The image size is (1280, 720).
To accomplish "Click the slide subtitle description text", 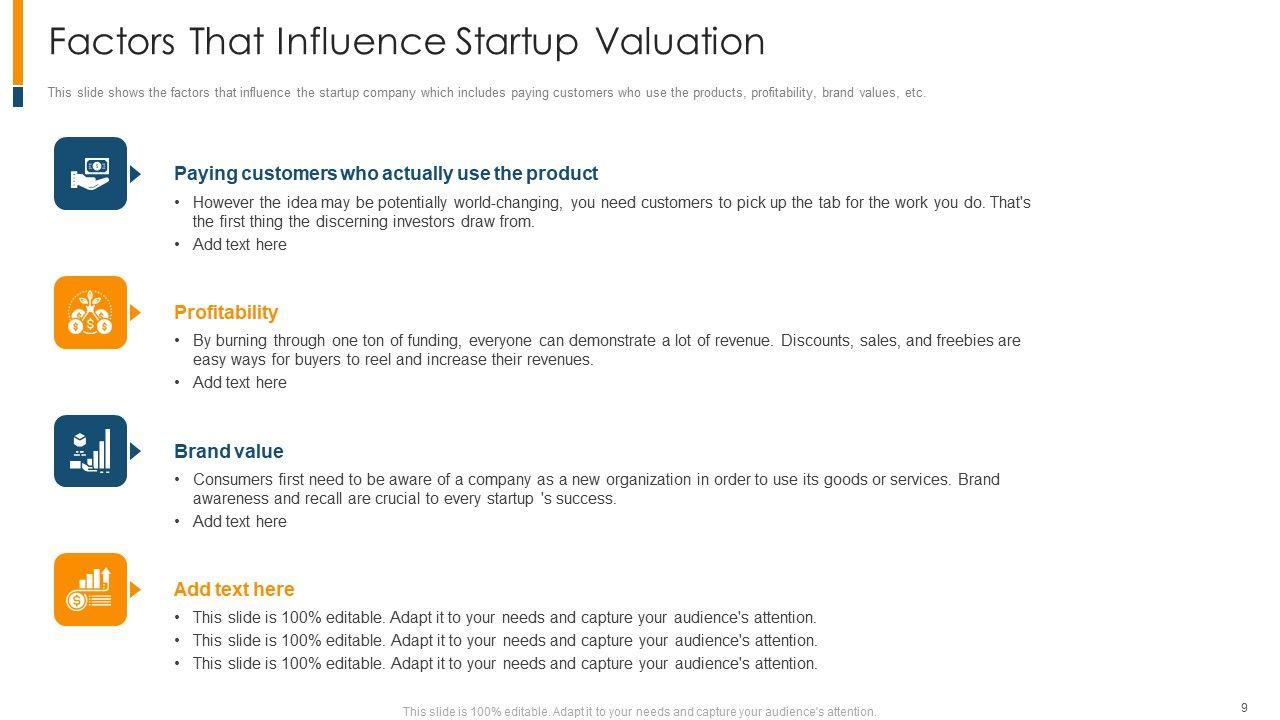I will coord(486,93).
